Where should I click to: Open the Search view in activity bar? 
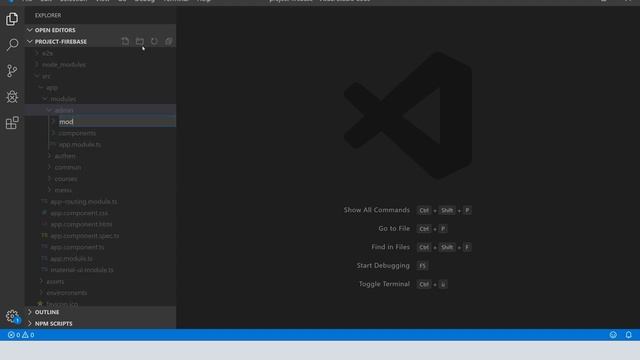click(x=12, y=44)
